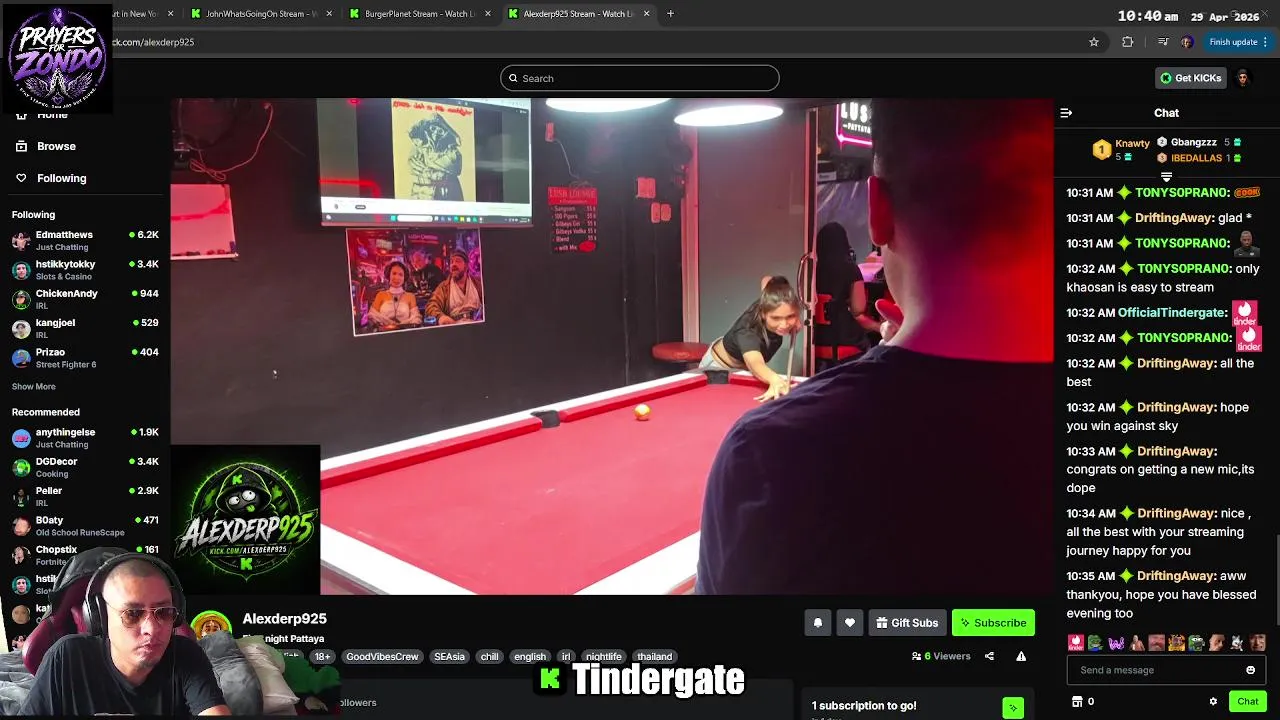Open the hstikkytokky channel in Following
1280x720 pixels.
tap(84, 270)
